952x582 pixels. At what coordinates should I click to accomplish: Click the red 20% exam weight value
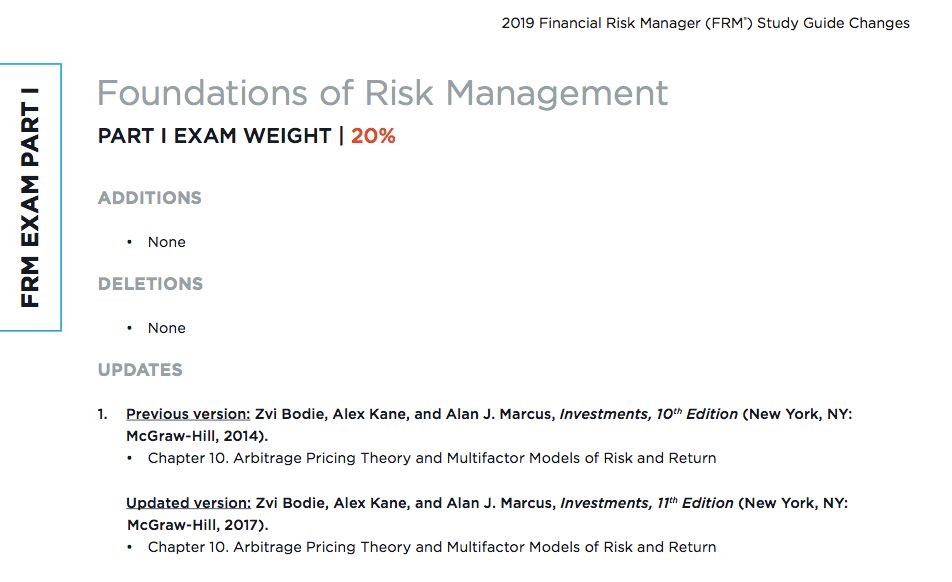(x=373, y=136)
